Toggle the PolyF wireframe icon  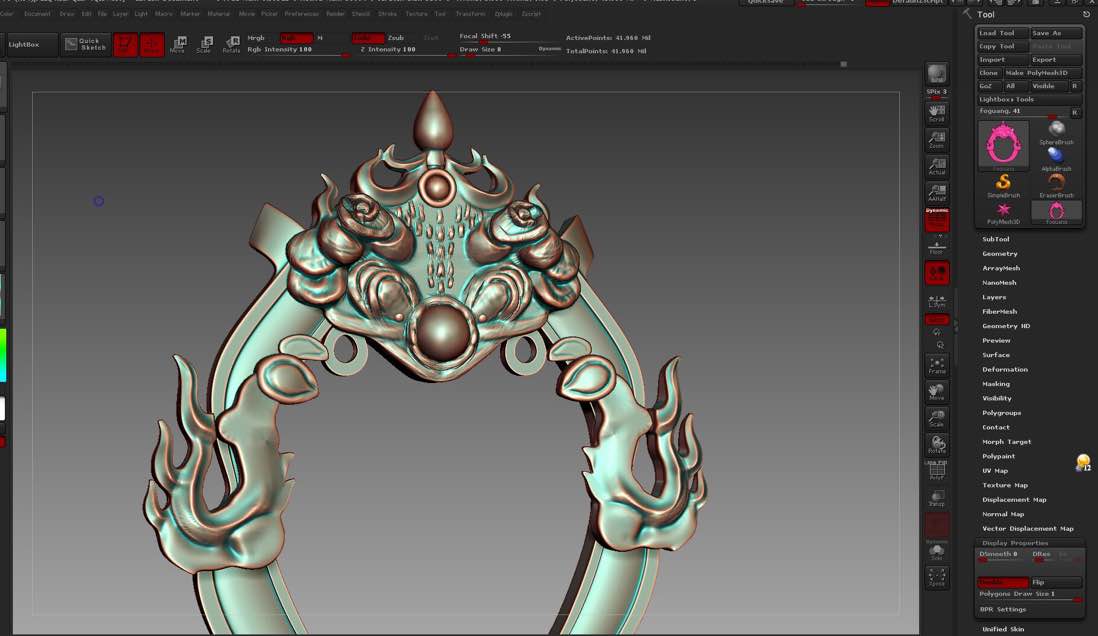(937, 471)
